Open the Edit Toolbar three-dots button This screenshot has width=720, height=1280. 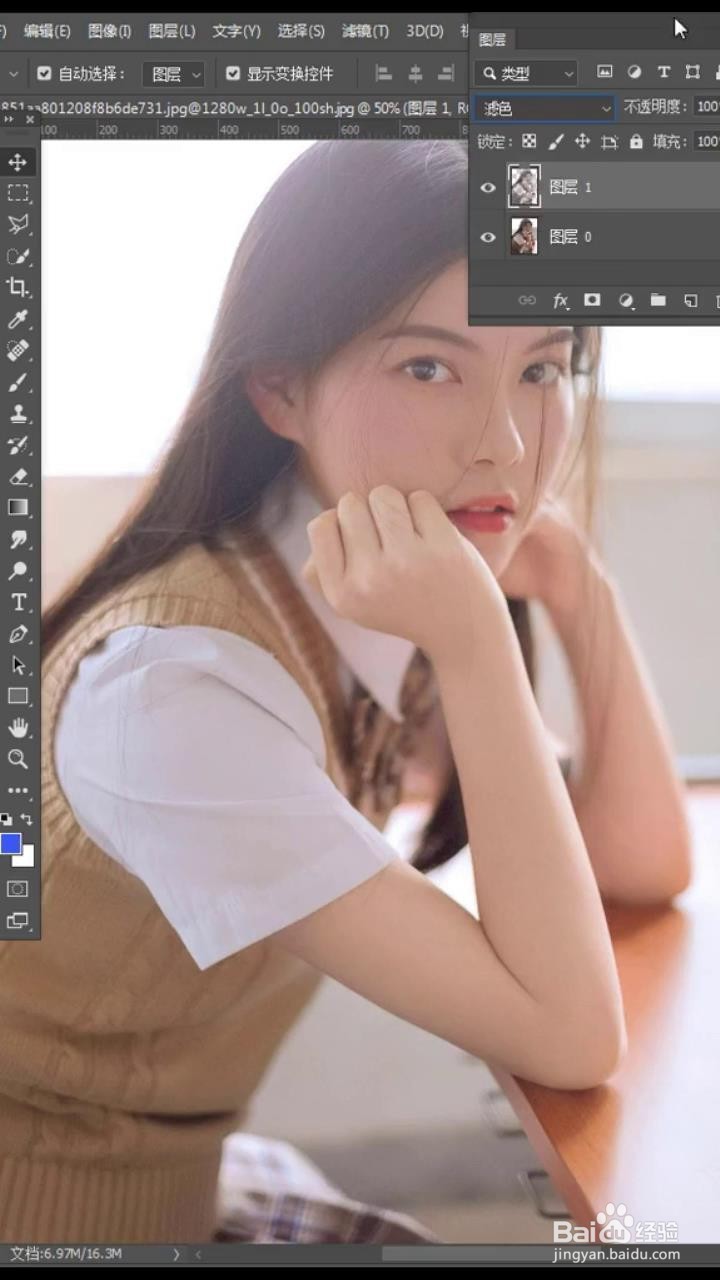pos(18,790)
